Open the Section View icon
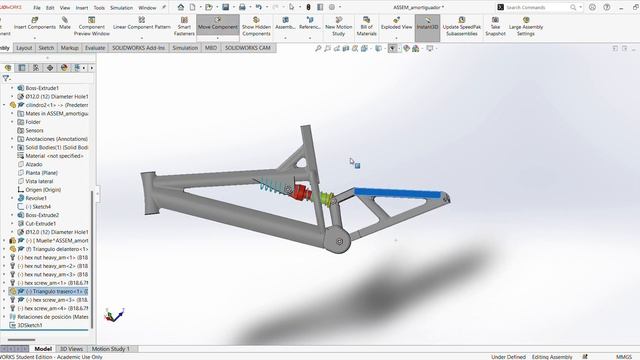 pos(346,48)
